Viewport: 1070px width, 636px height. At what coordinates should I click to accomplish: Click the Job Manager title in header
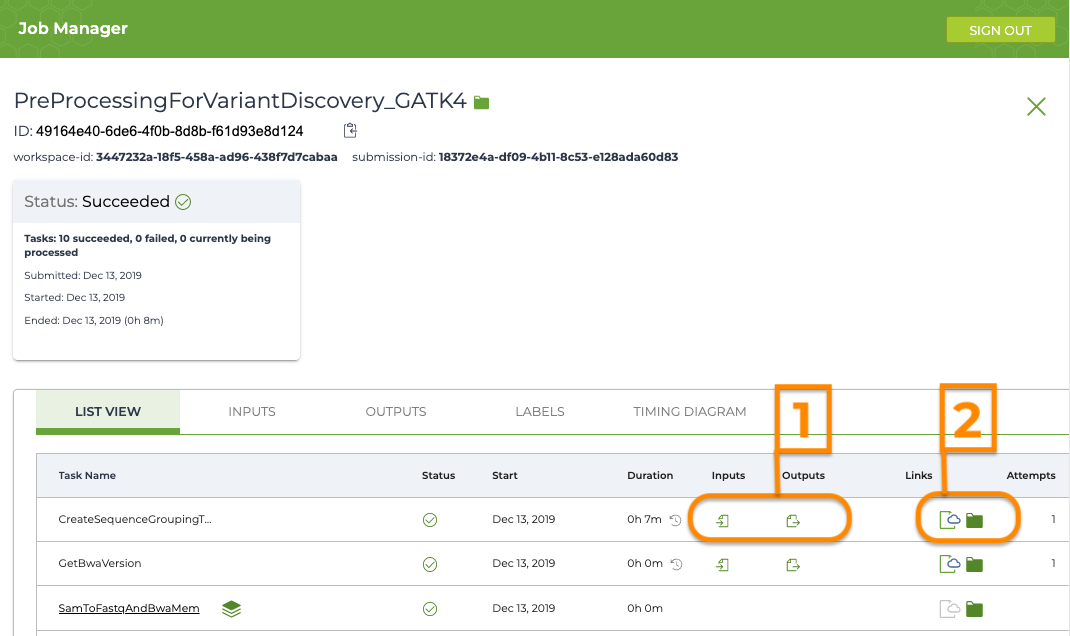[73, 28]
